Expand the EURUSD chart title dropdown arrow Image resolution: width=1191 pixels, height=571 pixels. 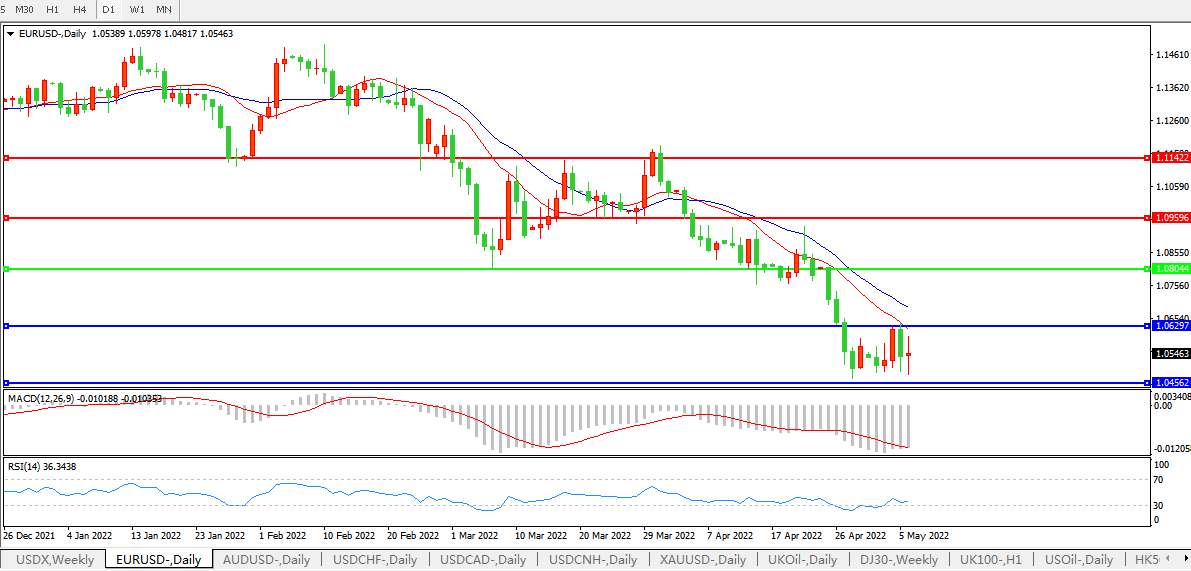pos(10,33)
